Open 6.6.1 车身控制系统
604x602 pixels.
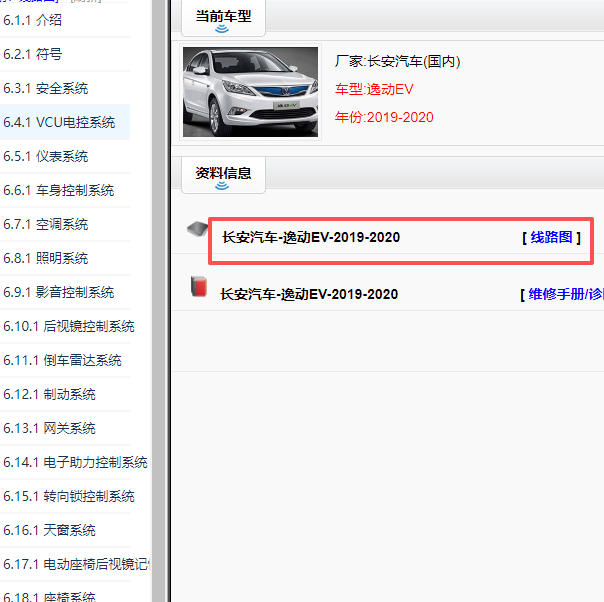coord(59,190)
